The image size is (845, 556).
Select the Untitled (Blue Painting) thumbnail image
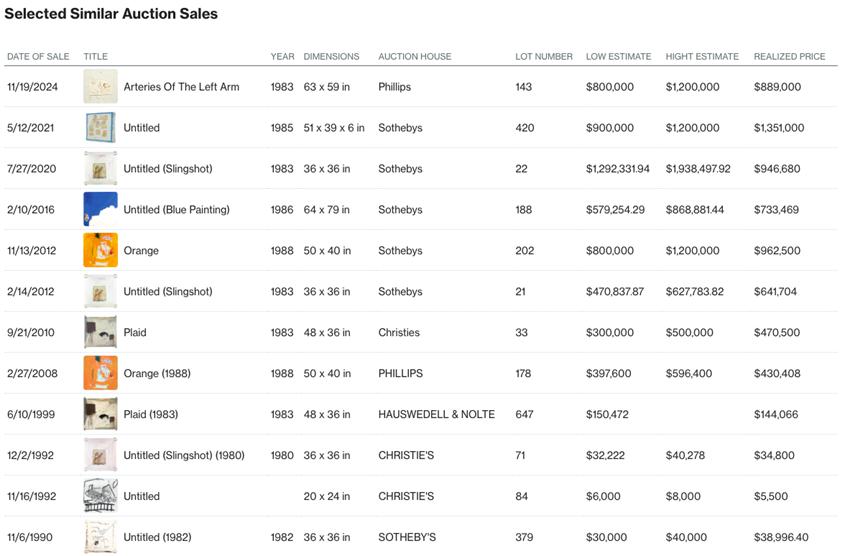pyautogui.click(x=100, y=210)
